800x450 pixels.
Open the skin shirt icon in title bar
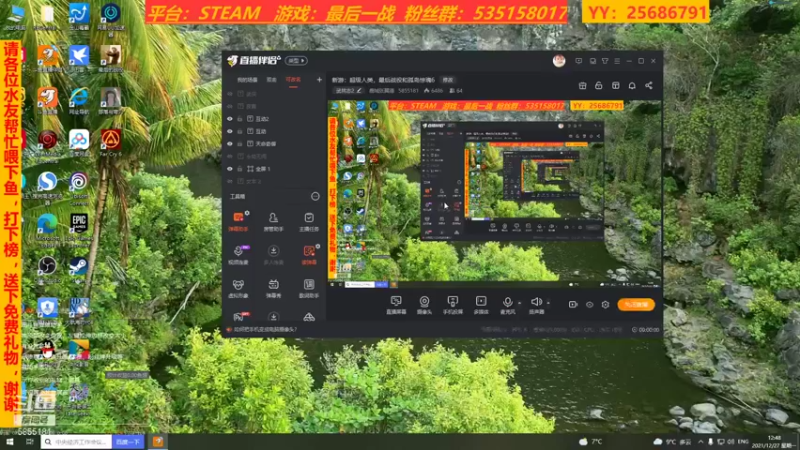pos(605,61)
